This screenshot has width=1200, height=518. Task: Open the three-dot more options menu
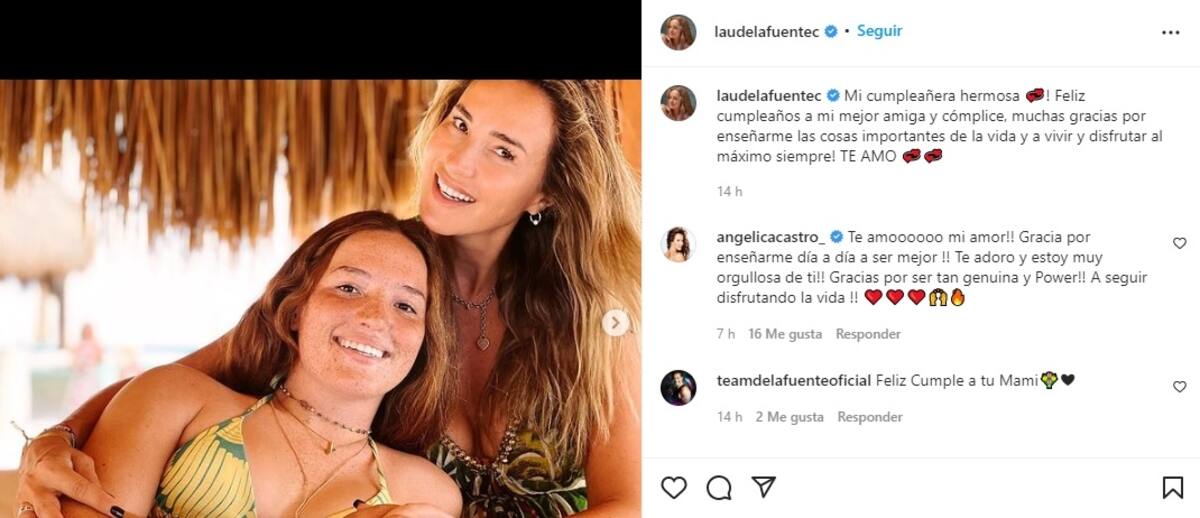click(x=1170, y=32)
